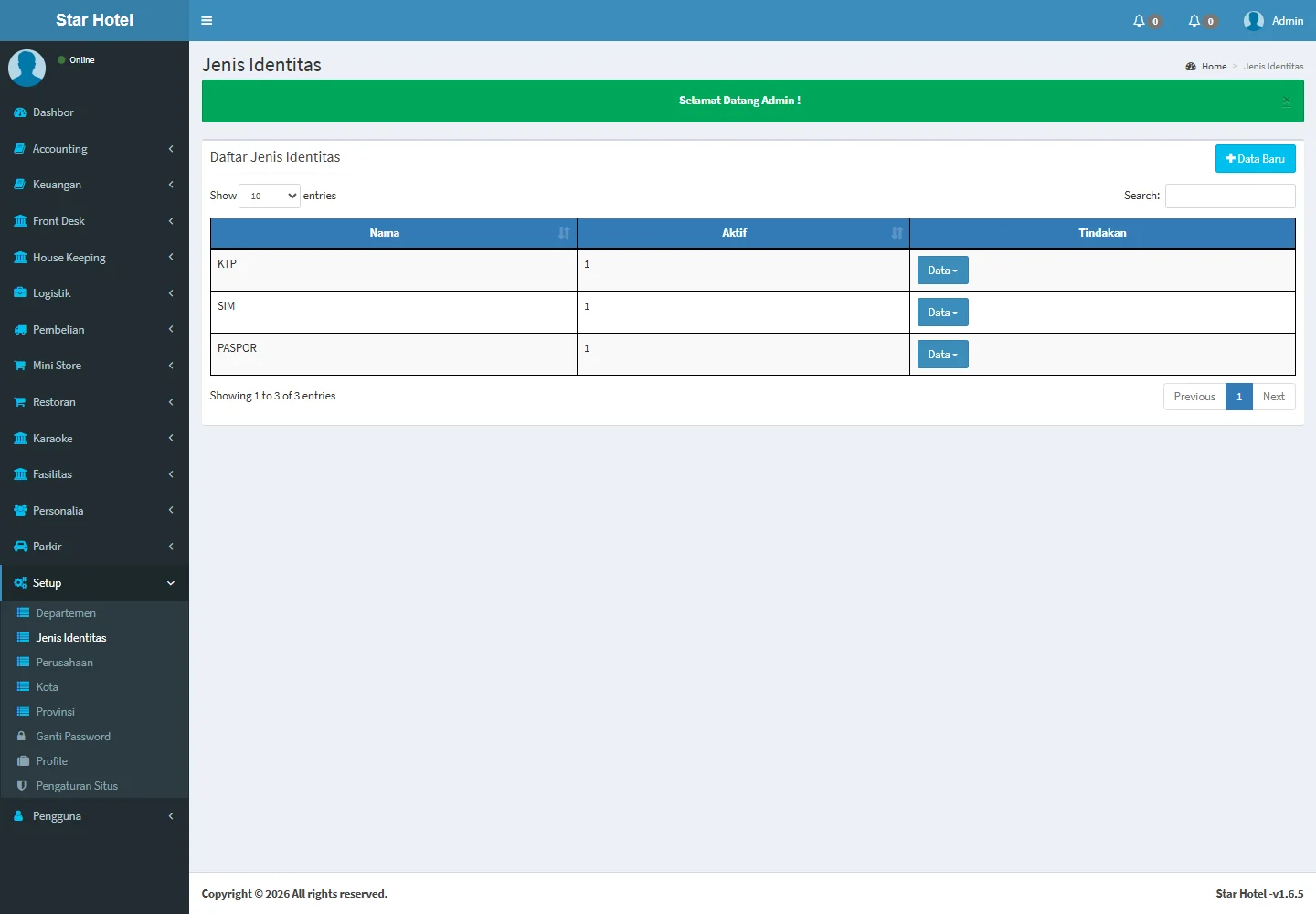Toggle sidebar with the hamburger menu icon
This screenshot has height=914, width=1316.
tap(207, 20)
